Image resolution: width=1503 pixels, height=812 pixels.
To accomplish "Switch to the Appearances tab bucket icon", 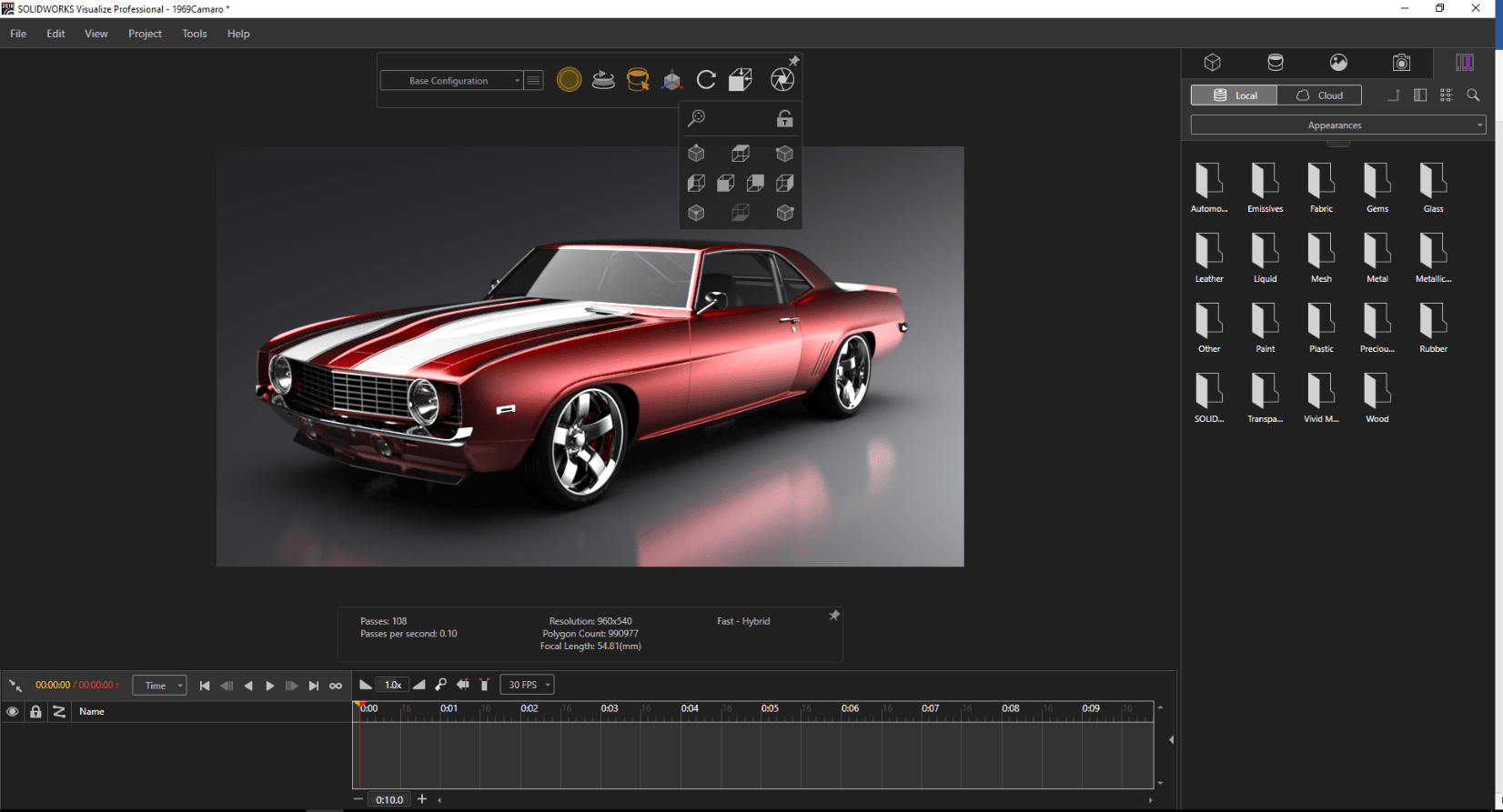I will point(1276,62).
